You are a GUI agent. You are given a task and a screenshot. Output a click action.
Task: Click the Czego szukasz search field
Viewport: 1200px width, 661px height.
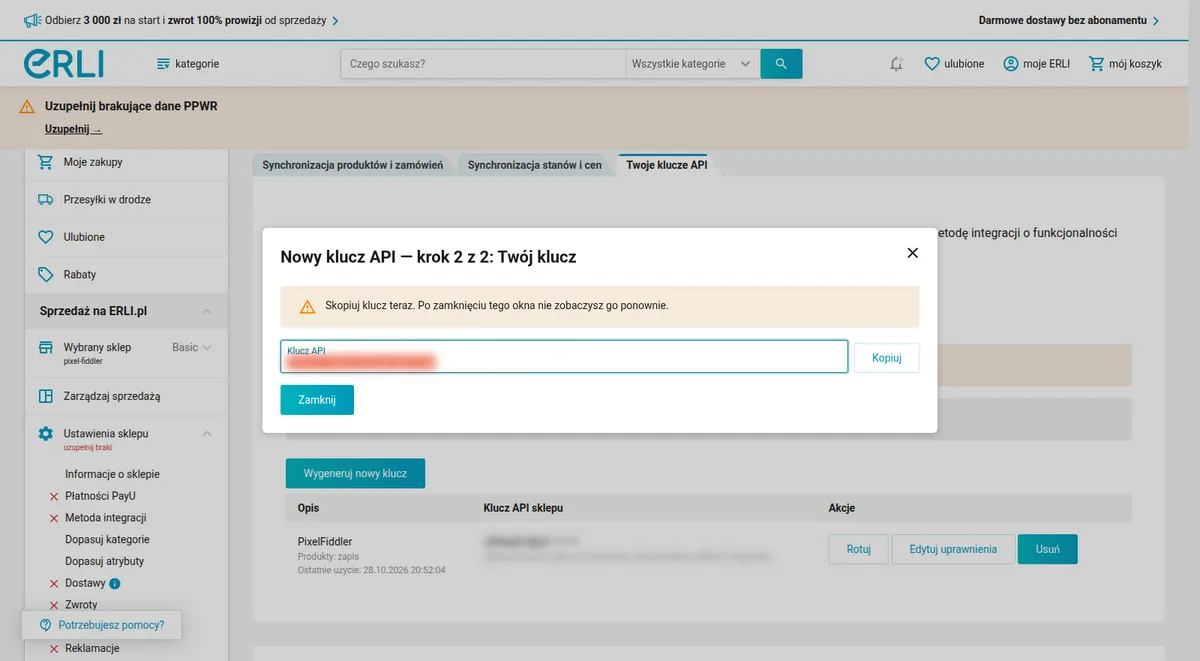click(483, 64)
